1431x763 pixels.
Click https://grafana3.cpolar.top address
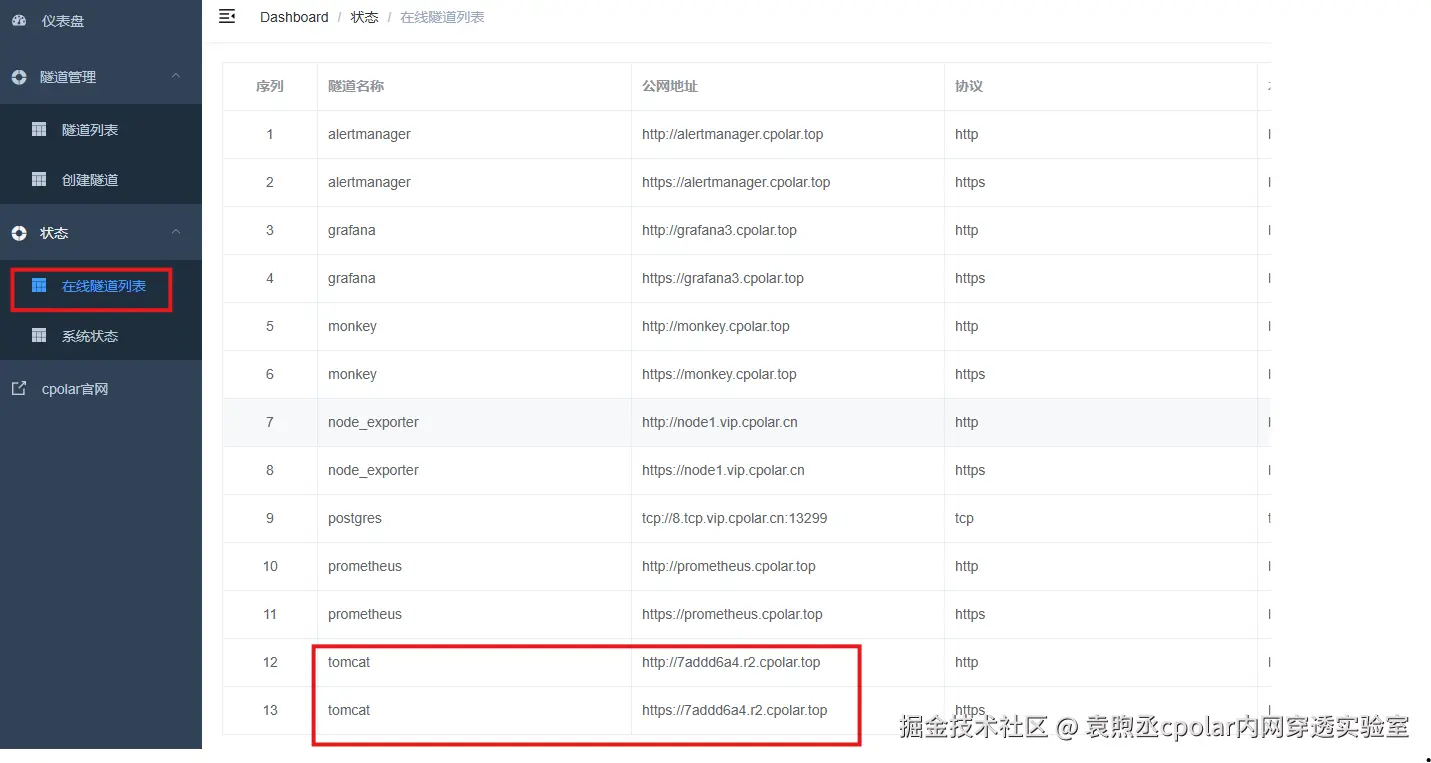pos(723,278)
